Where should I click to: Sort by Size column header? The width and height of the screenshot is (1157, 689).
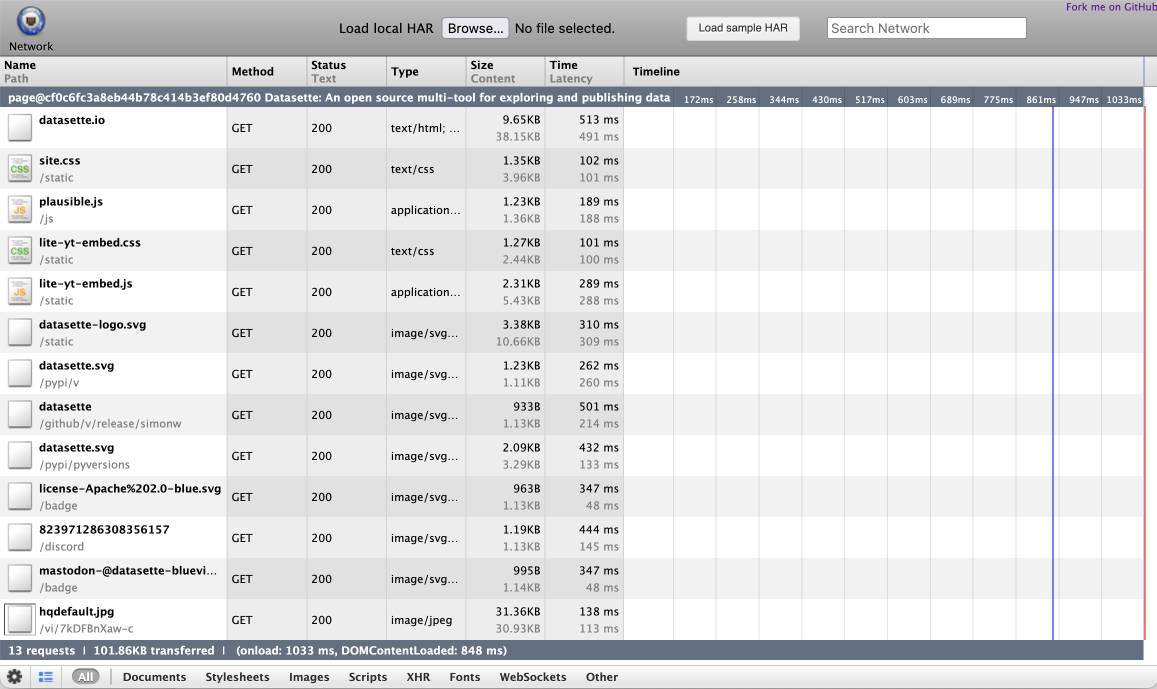tap(505, 72)
